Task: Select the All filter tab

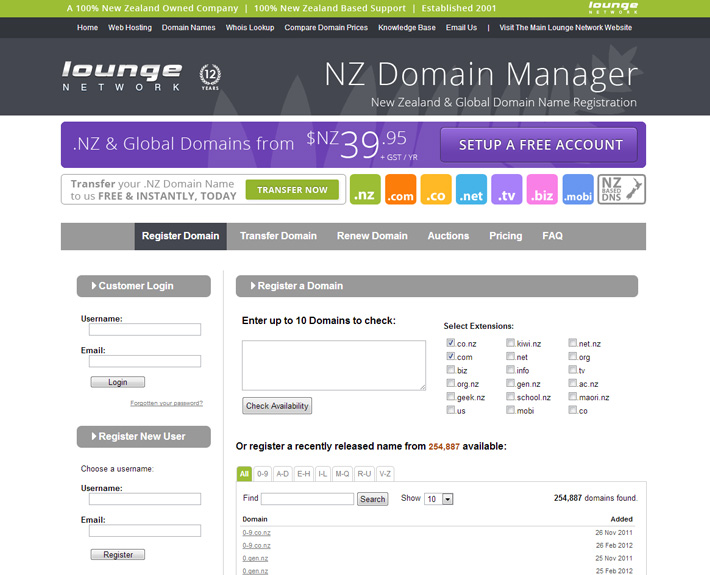Action: click(x=245, y=474)
